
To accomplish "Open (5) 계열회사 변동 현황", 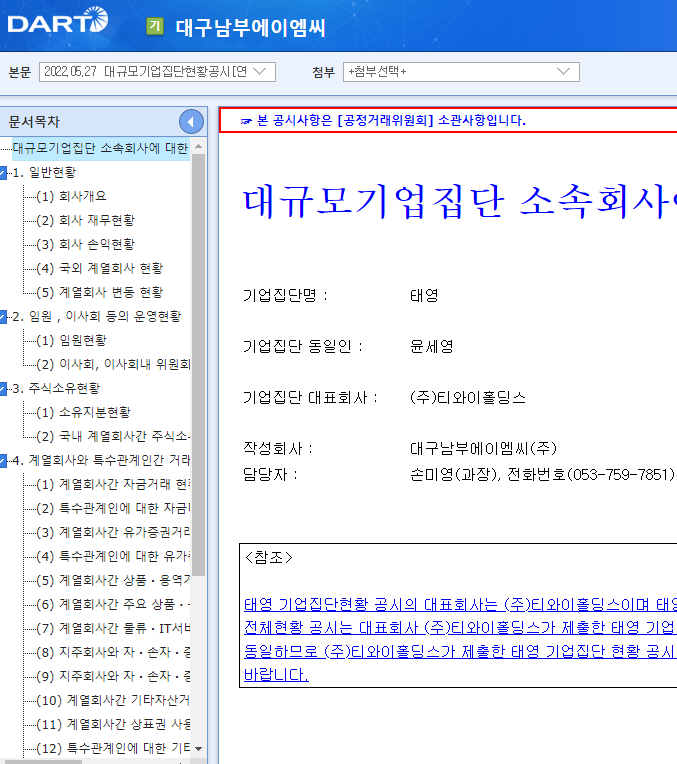I will point(99,292).
